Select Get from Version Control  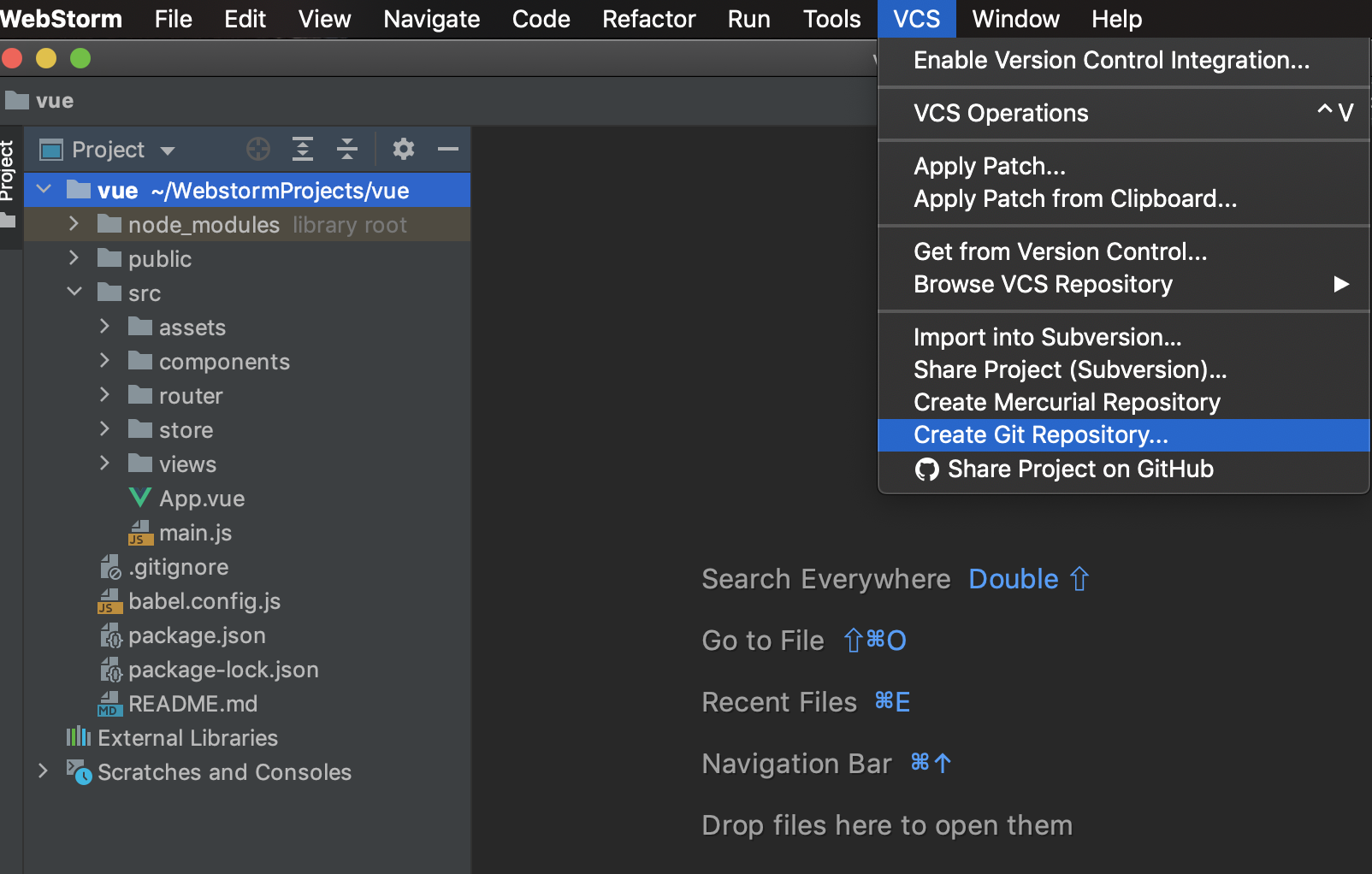1124,251
